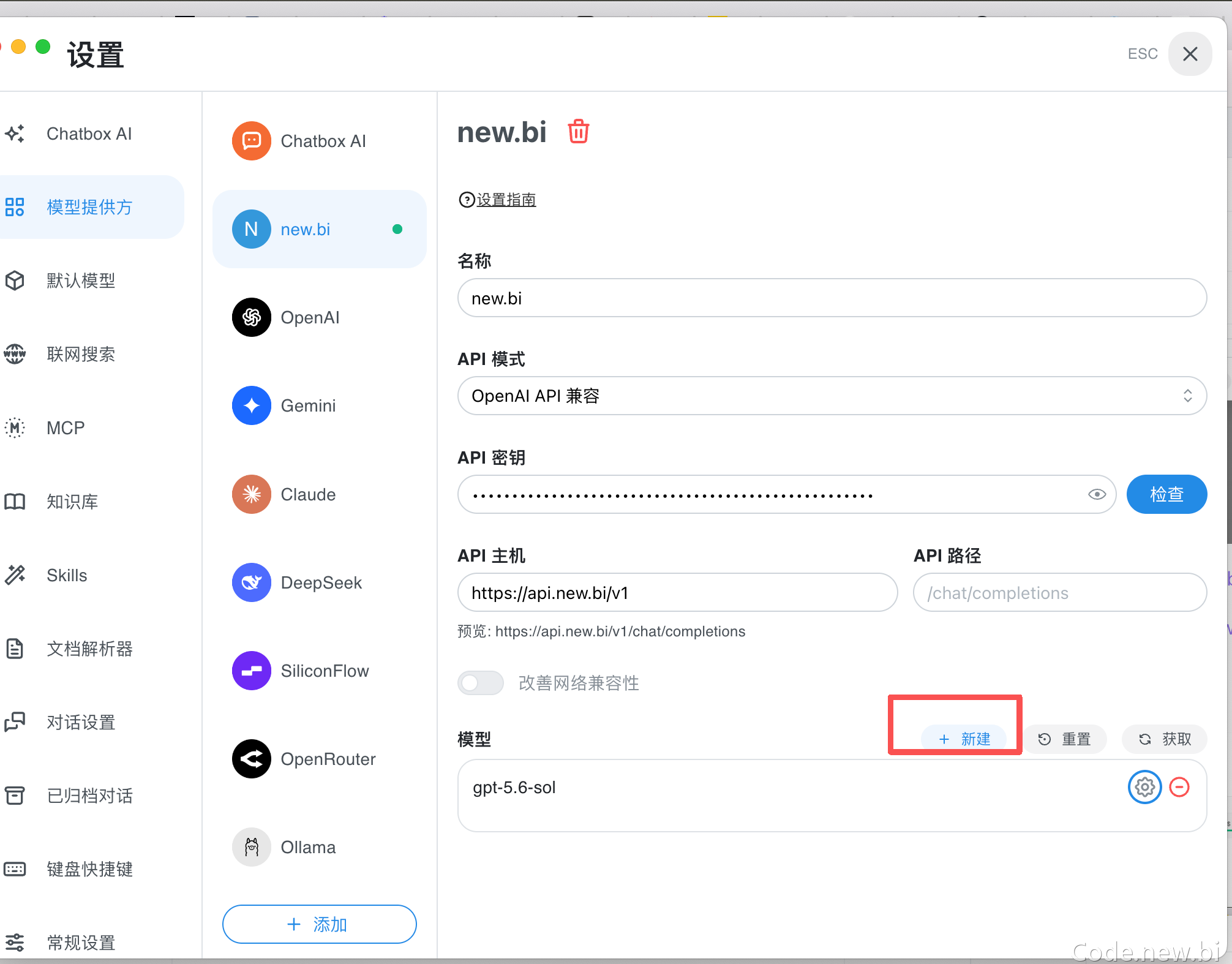Click the 常规设置 sliders icon
1232x964 pixels.
pos(15,943)
